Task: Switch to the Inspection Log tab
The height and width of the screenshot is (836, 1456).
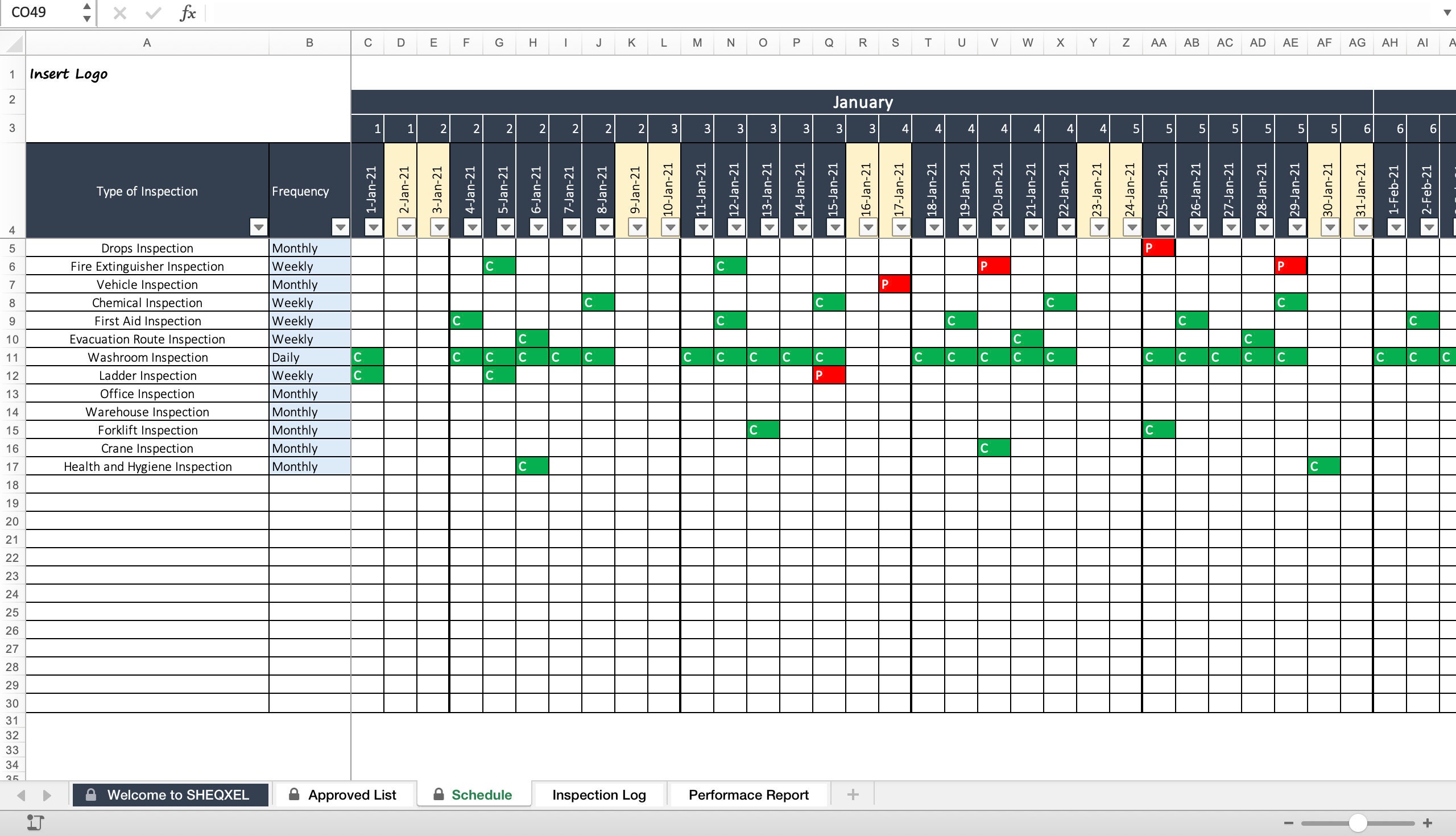Action: pyautogui.click(x=599, y=794)
